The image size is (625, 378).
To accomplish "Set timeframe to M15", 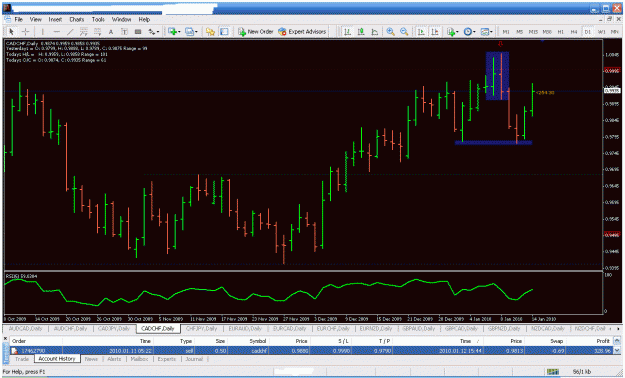I will coord(533,32).
